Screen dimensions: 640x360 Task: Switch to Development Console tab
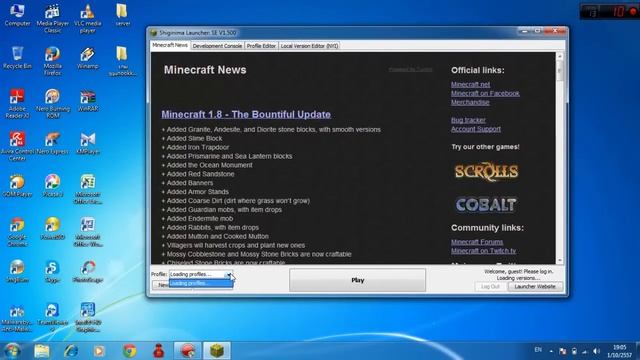[x=217, y=46]
